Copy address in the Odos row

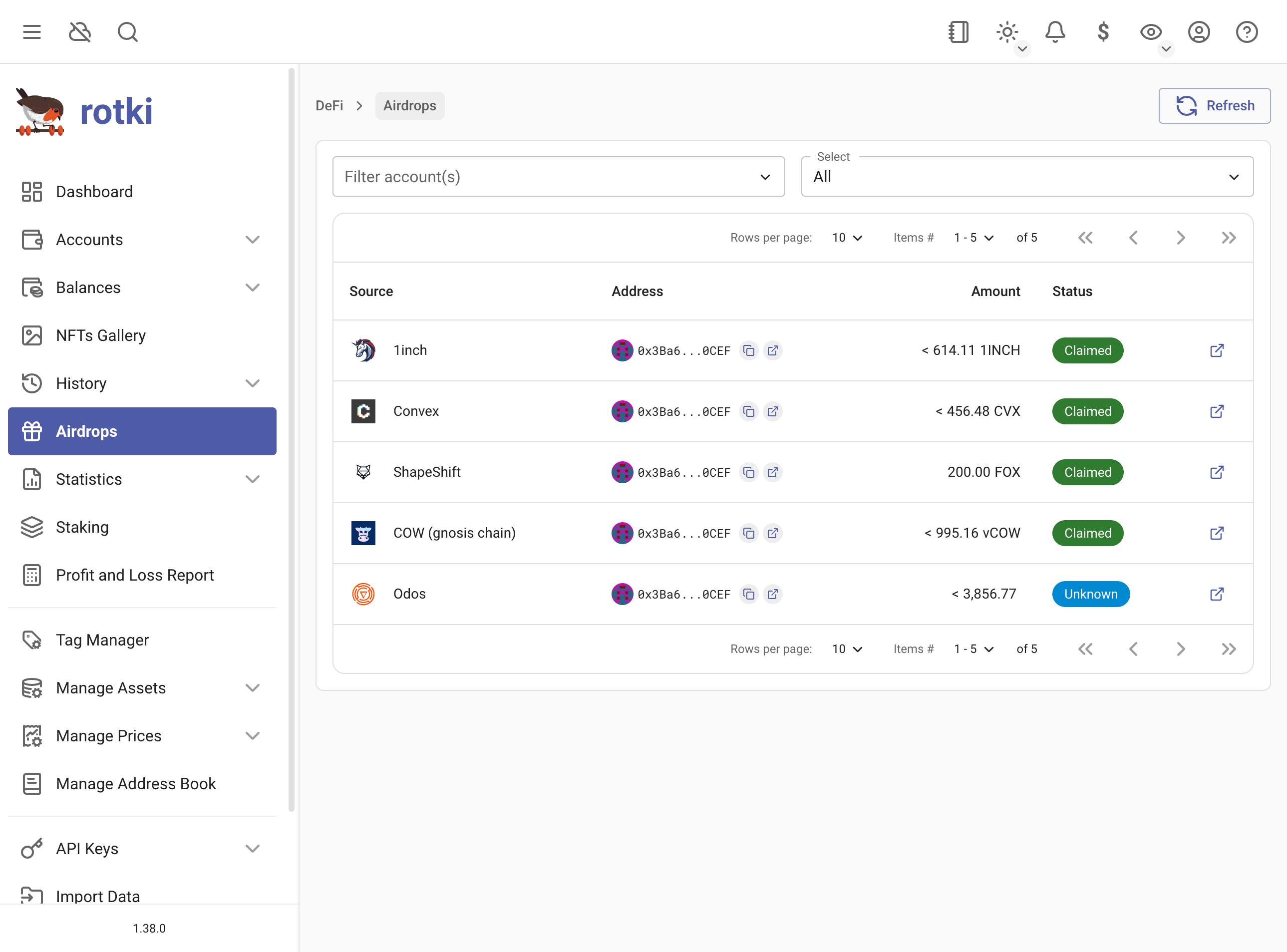(748, 594)
